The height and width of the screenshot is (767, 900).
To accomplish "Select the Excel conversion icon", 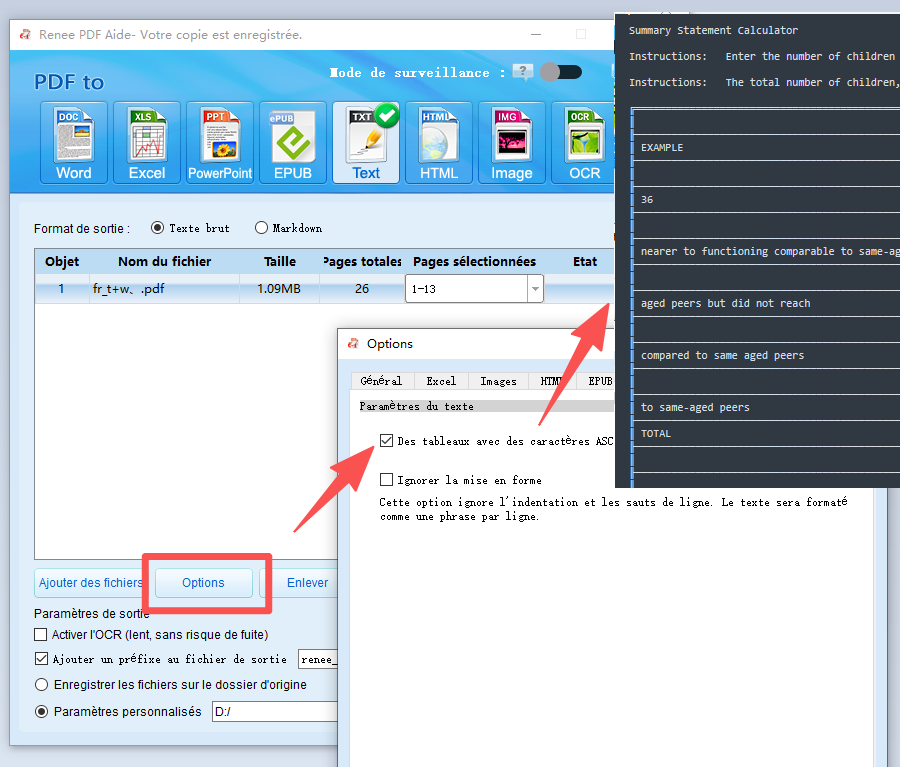I will [146, 141].
